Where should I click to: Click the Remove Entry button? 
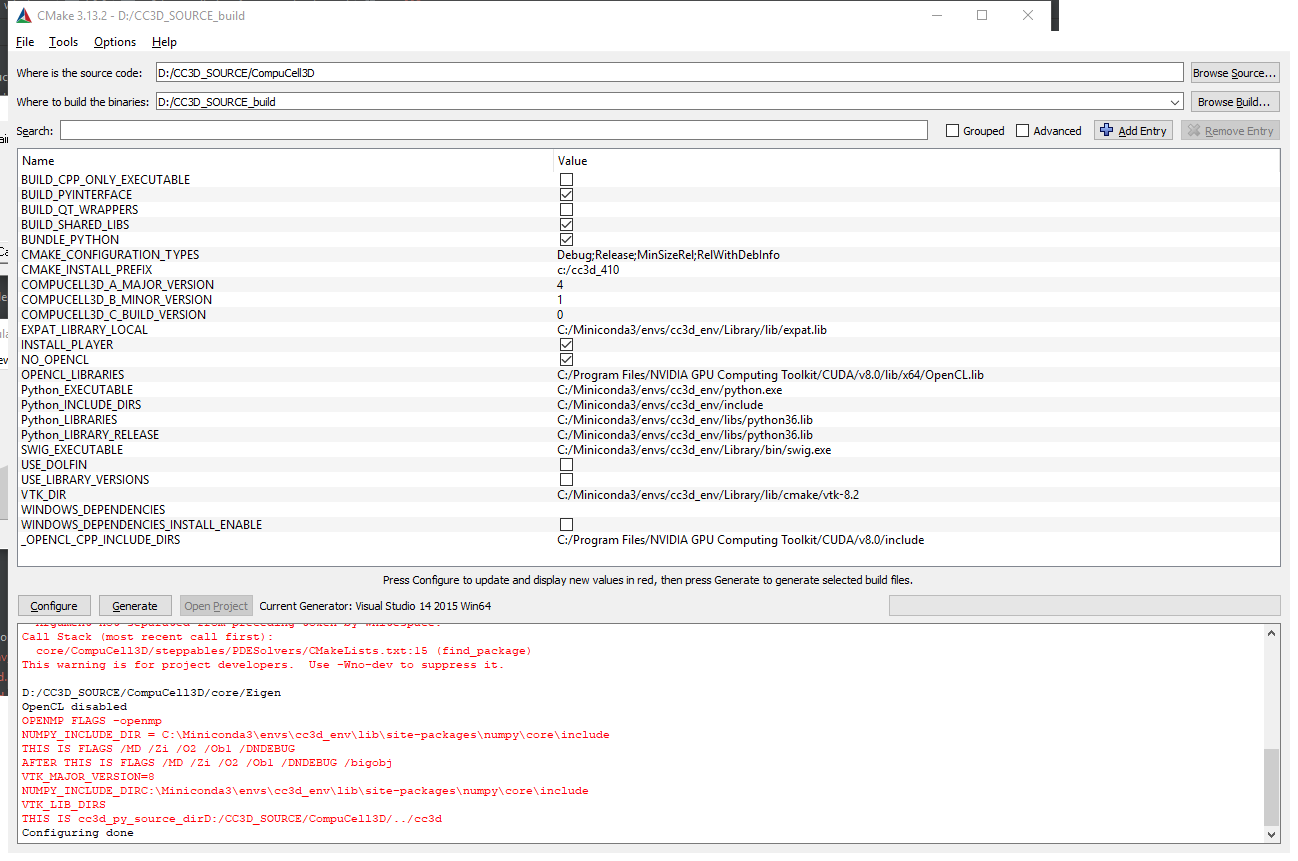tap(1230, 131)
